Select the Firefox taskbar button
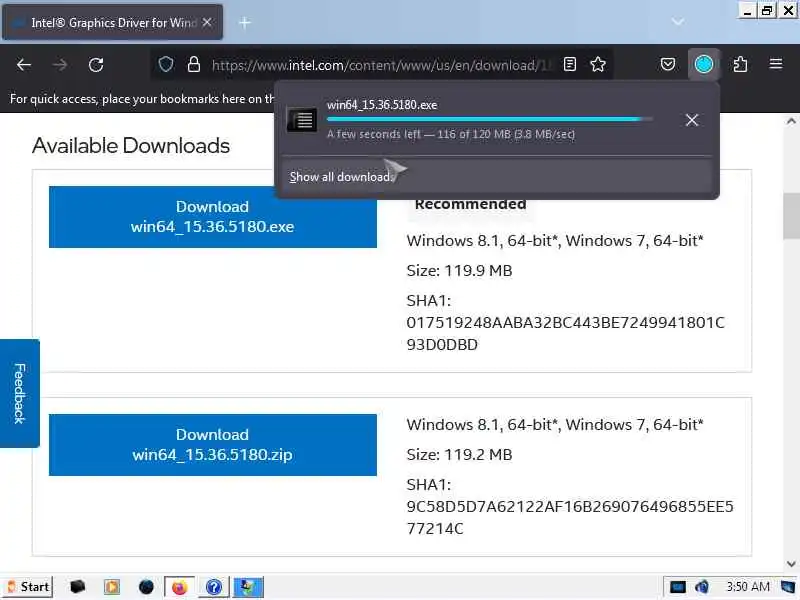Screen dimensions: 800x600 point(179,587)
